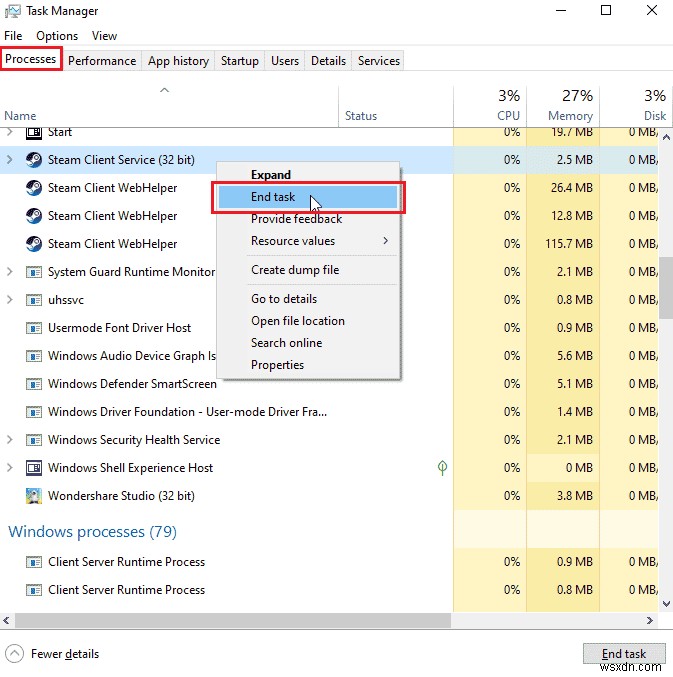Open the Options menu
The height and width of the screenshot is (677, 673).
click(57, 36)
